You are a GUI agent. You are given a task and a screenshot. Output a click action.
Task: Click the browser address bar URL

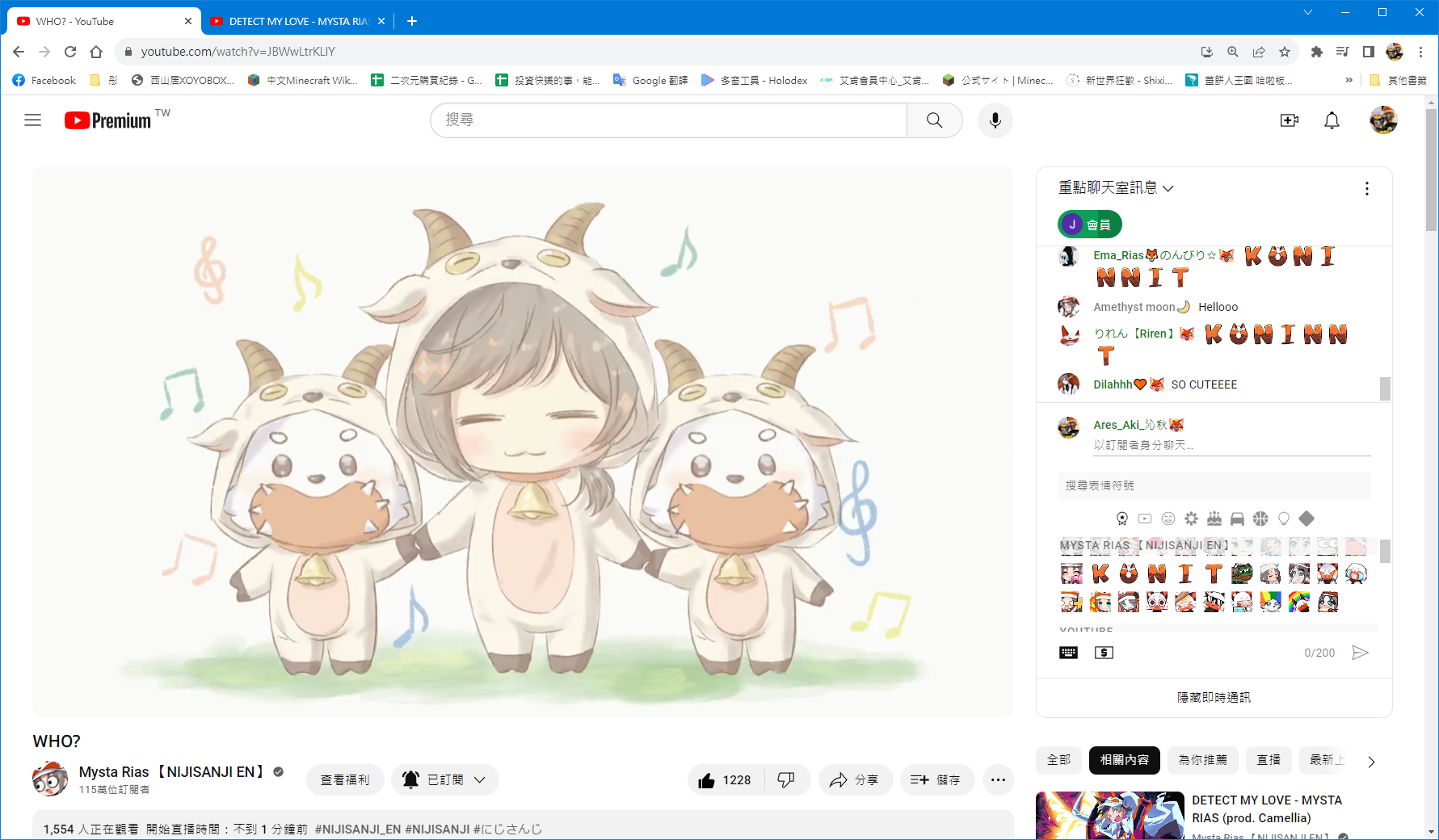pos(238,52)
